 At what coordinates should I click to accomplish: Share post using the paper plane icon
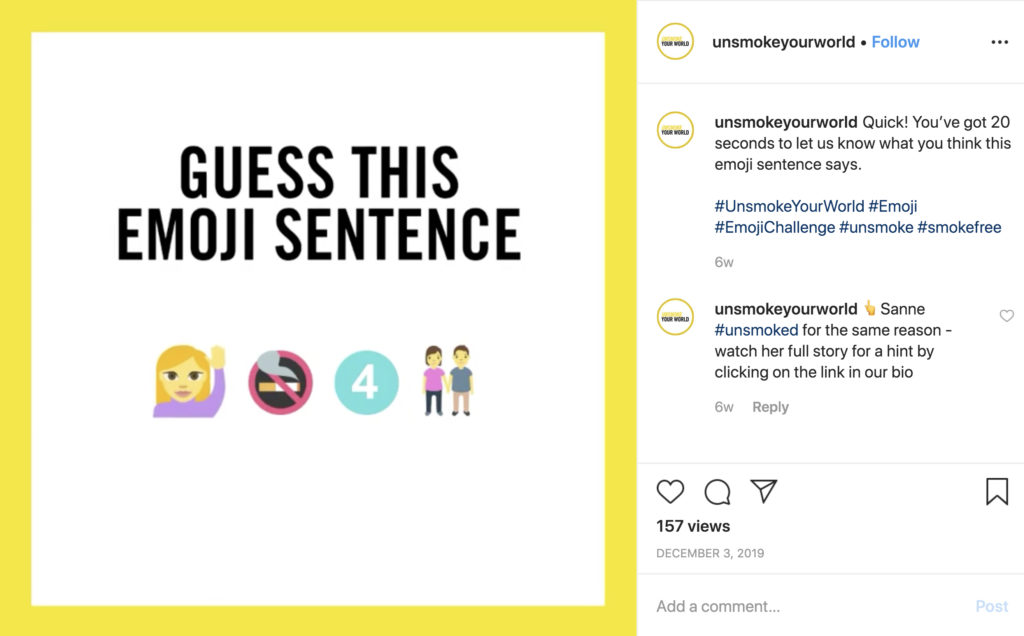tap(763, 491)
